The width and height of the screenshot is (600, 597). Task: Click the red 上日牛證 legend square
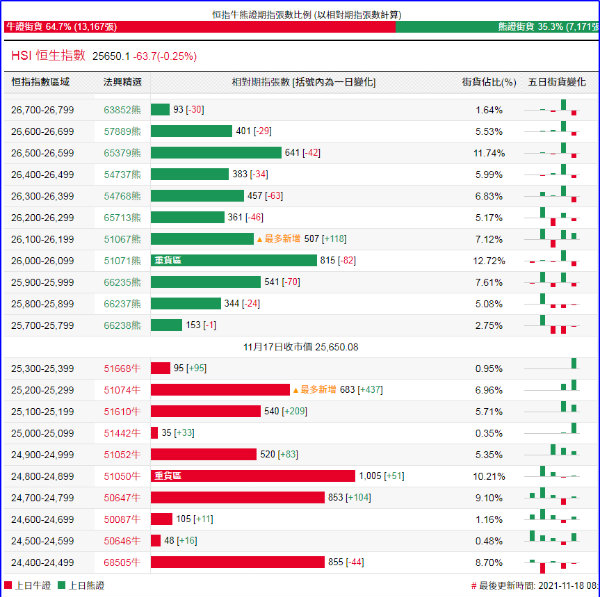(x=8, y=585)
